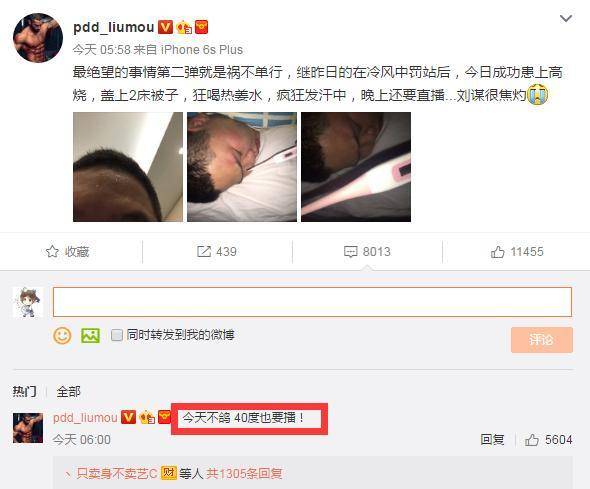
Task: Open the post options chevron menu
Action: (566, 18)
